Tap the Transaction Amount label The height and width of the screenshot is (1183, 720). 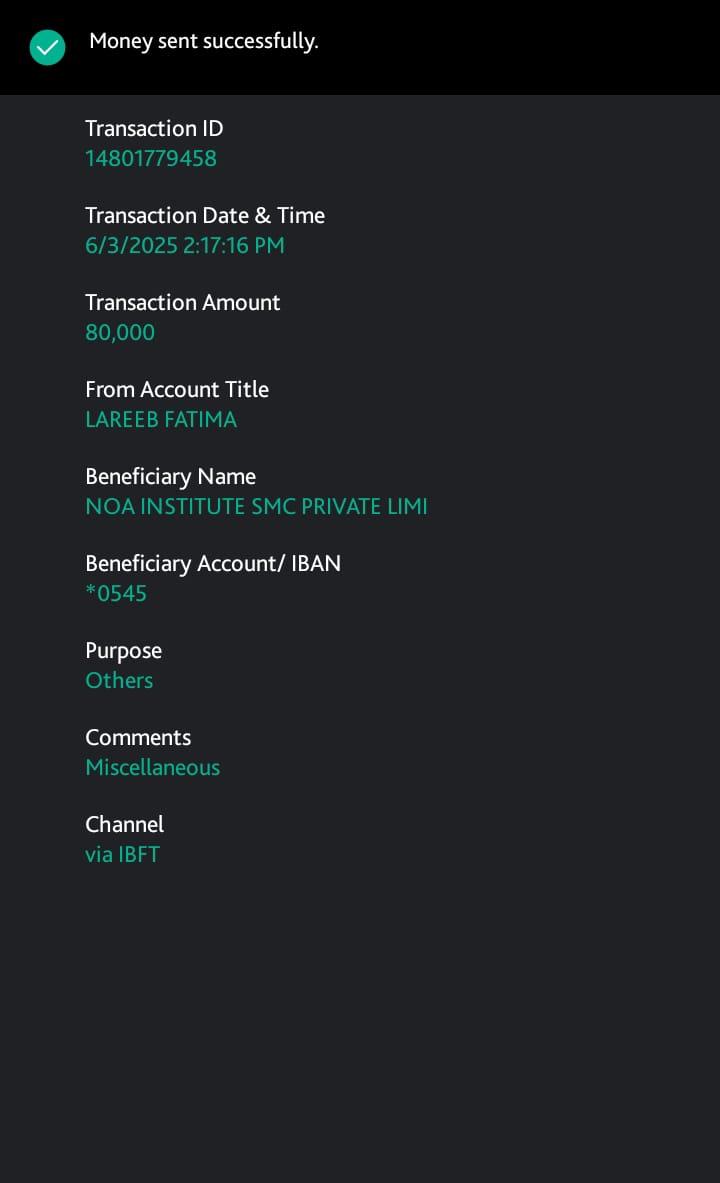tap(183, 303)
